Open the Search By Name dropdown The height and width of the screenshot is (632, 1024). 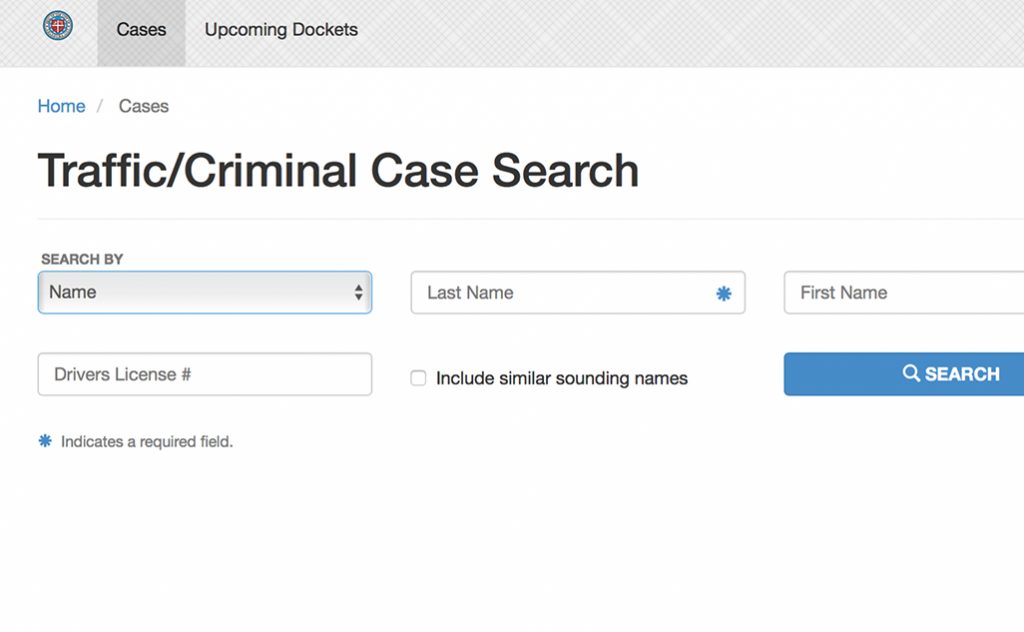click(205, 292)
